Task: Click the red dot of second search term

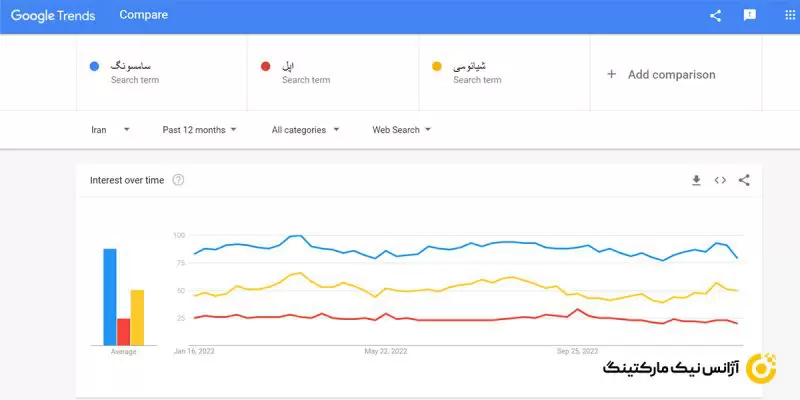Action: pyautogui.click(x=265, y=67)
